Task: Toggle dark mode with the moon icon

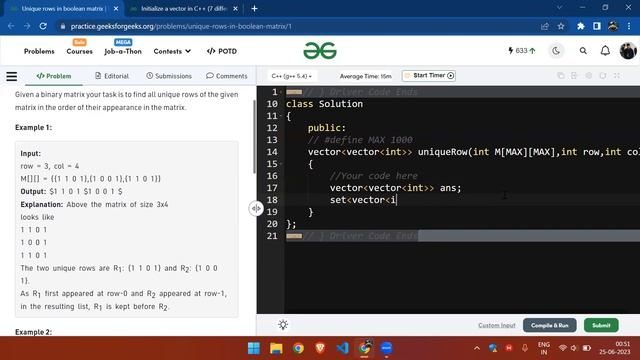Action: [556, 51]
